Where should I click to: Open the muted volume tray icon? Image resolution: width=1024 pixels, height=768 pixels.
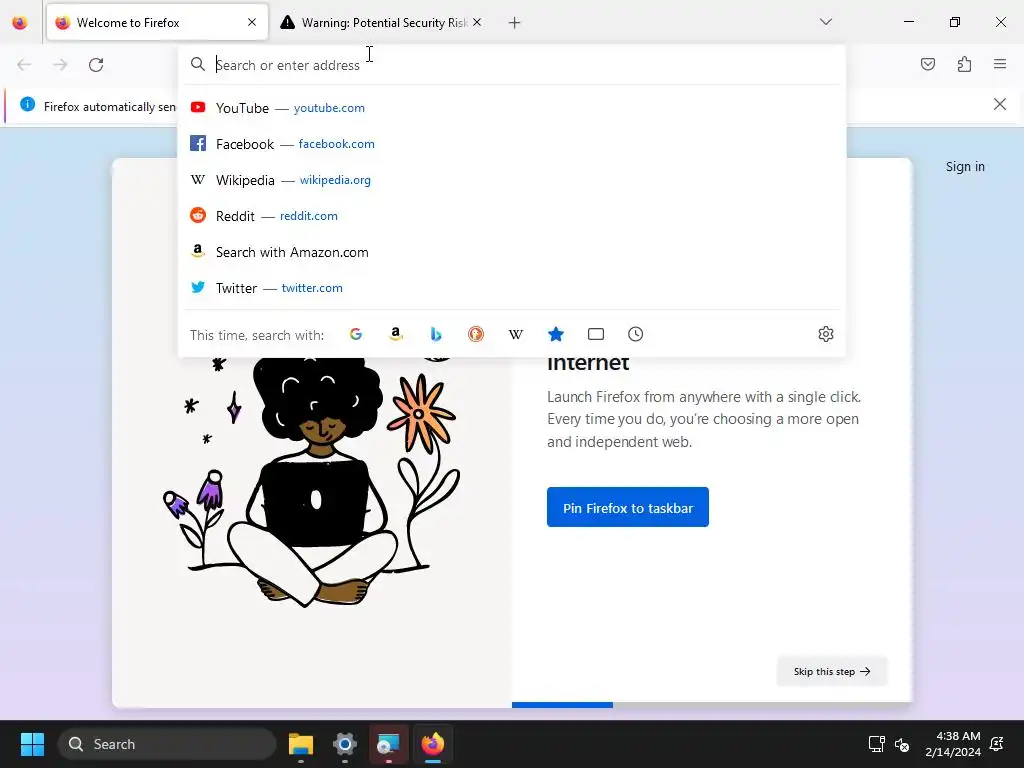(902, 744)
